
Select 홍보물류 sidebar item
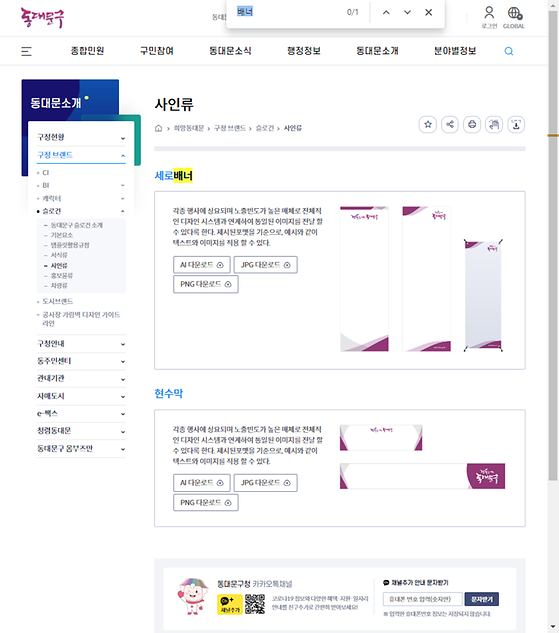pos(62,276)
